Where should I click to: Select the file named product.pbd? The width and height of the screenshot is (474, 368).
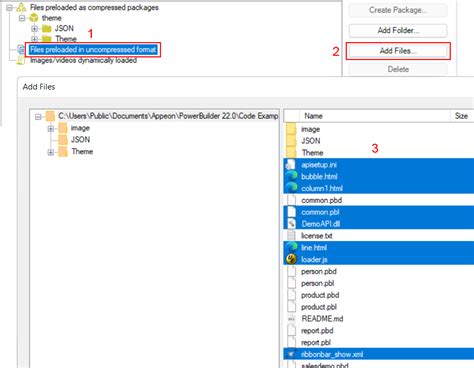click(320, 295)
